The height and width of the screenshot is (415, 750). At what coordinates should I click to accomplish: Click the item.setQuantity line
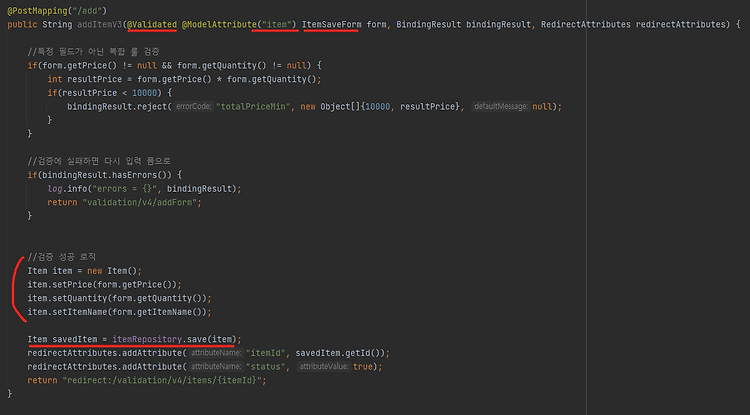pos(119,298)
